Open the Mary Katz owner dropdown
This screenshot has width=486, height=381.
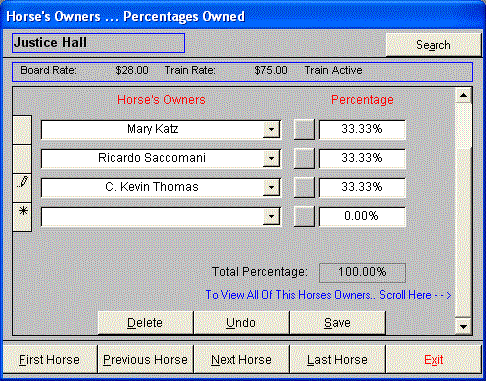tap(271, 129)
